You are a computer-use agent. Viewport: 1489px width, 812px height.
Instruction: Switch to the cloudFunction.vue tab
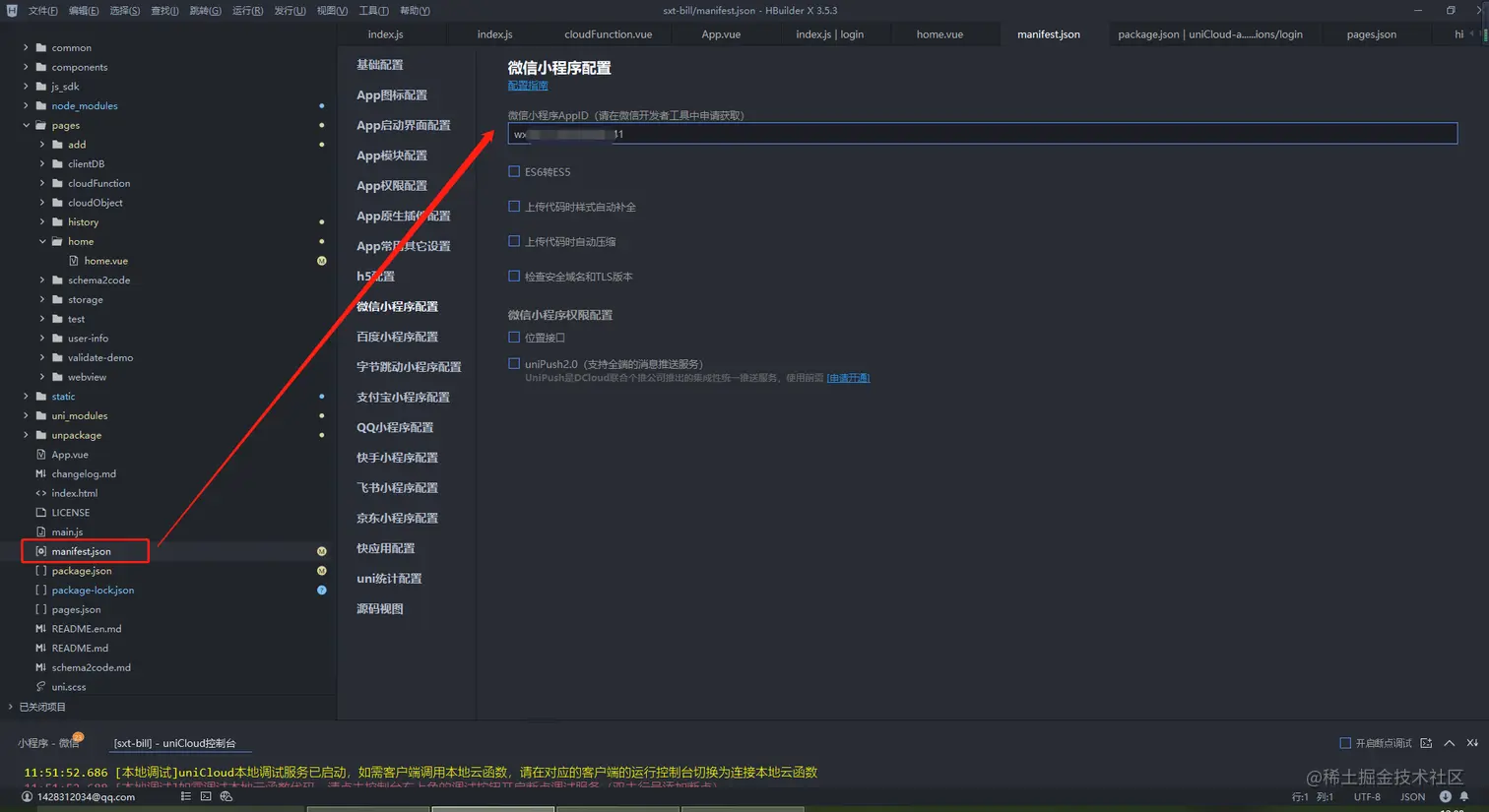pyautogui.click(x=608, y=34)
